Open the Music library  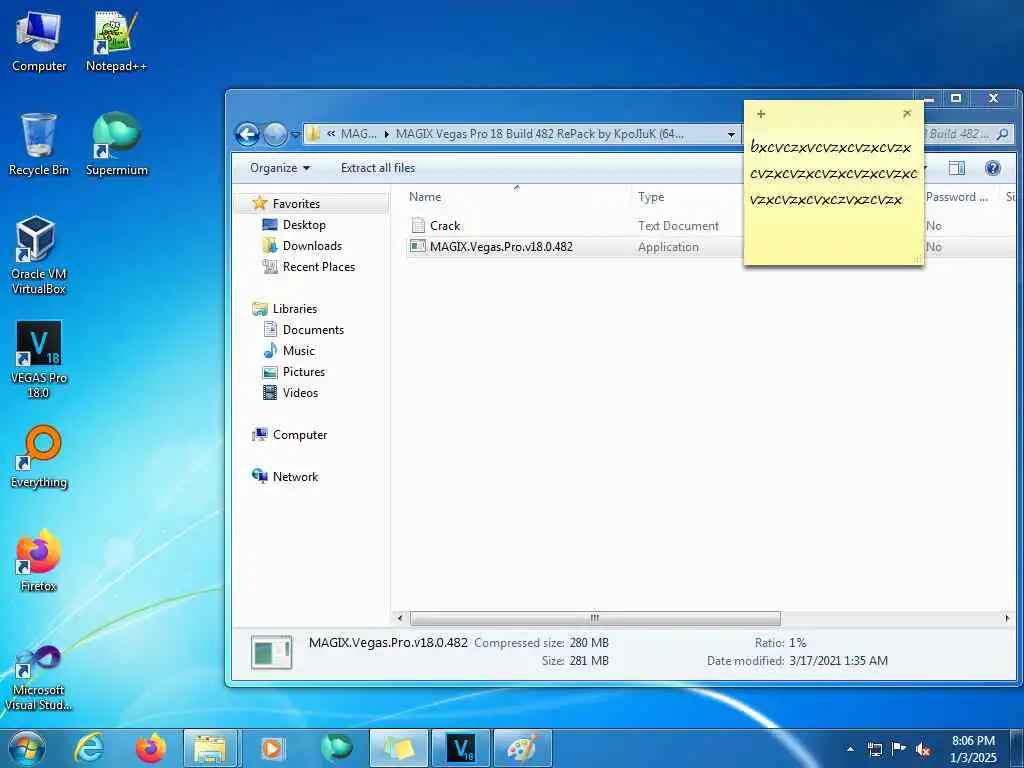click(298, 351)
